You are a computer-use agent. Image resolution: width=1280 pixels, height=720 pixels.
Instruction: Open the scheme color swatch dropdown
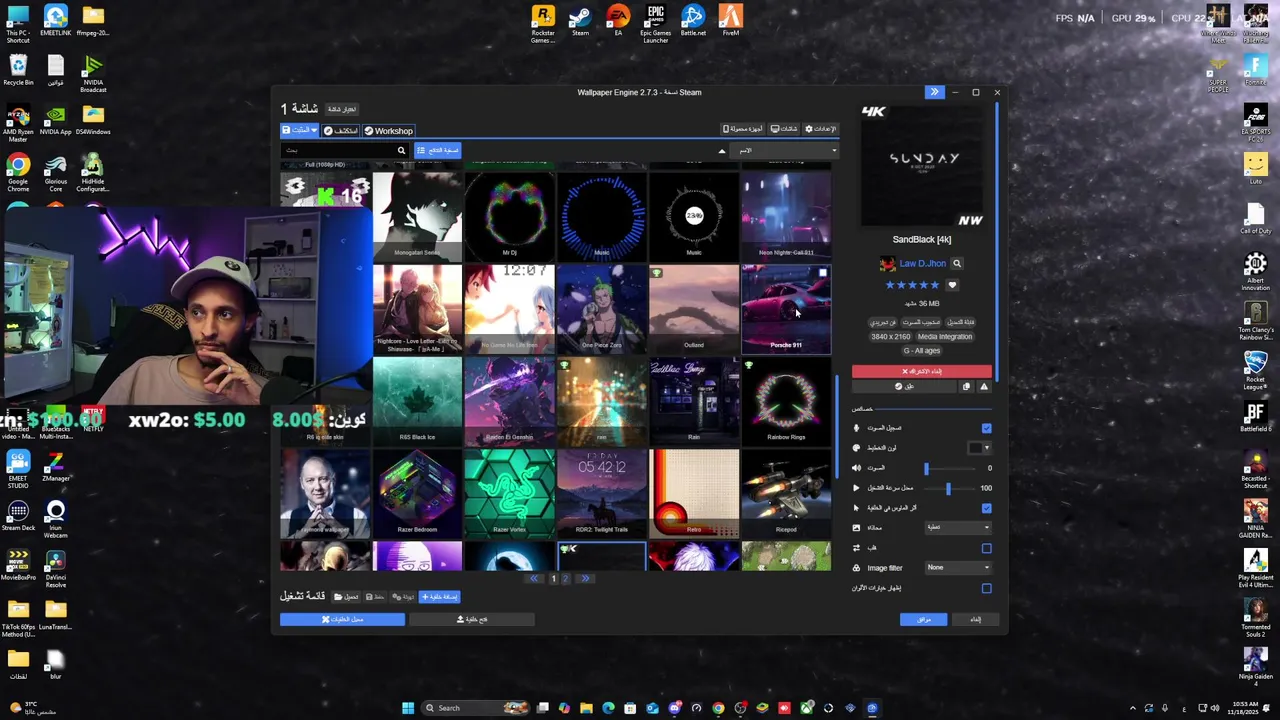coord(979,448)
